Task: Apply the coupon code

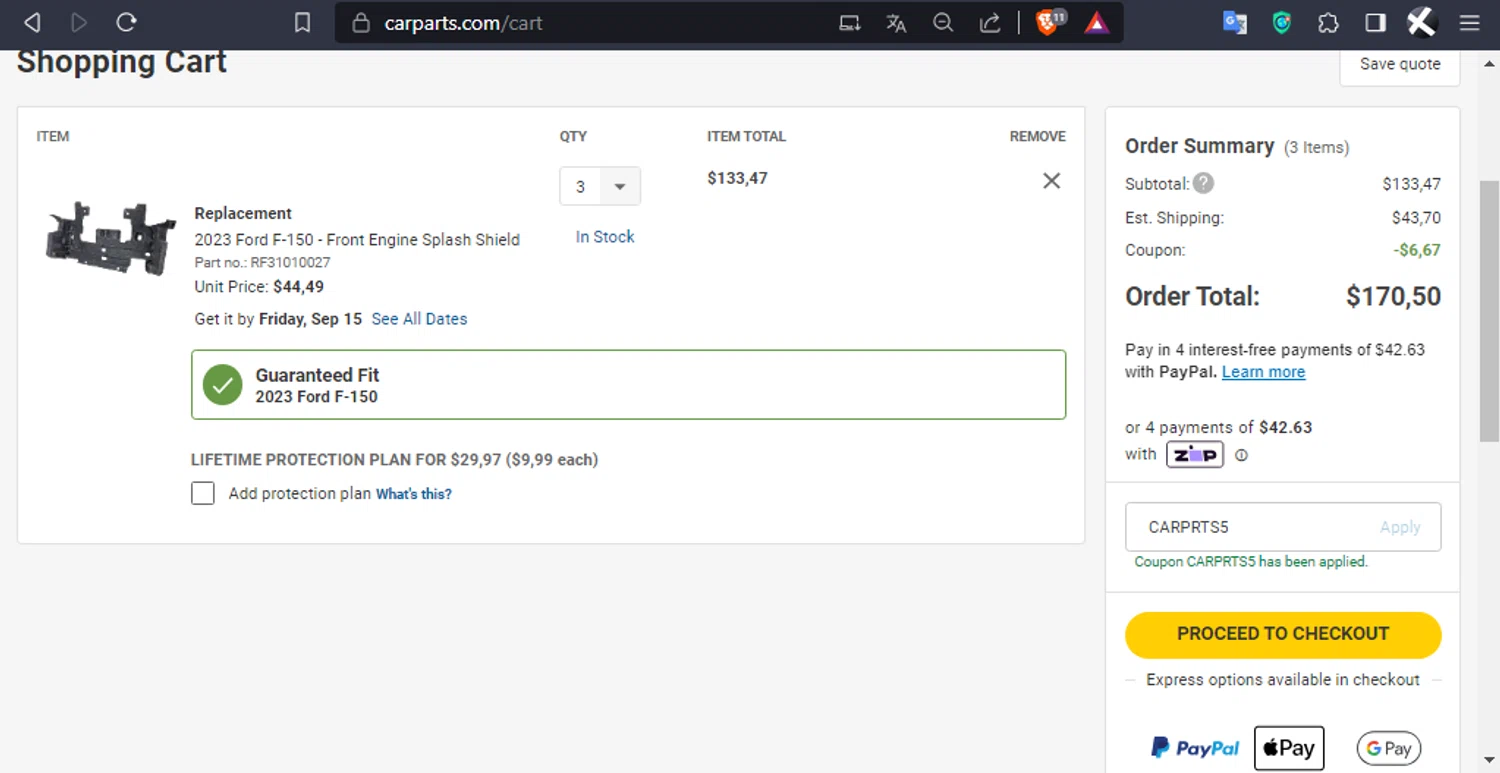Action: pos(1400,527)
